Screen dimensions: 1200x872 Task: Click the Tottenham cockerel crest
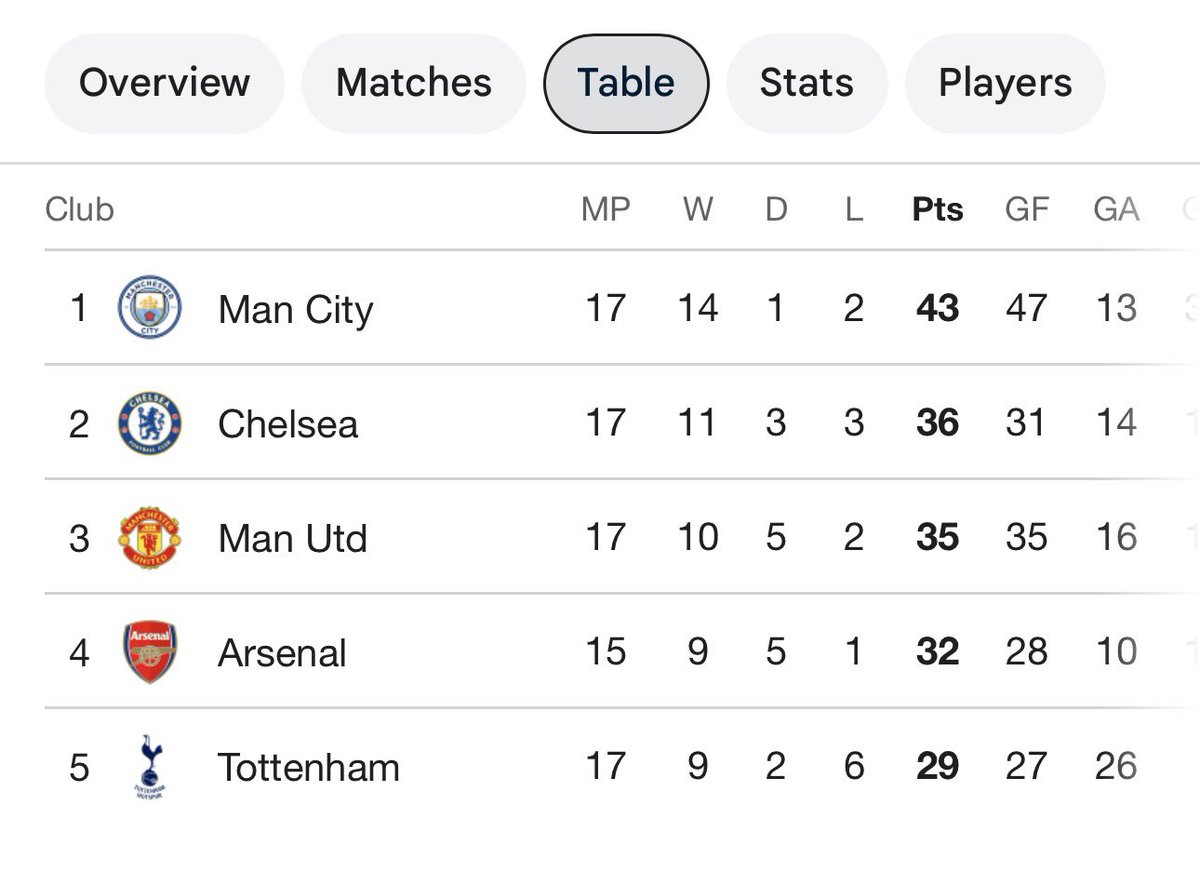(150, 767)
